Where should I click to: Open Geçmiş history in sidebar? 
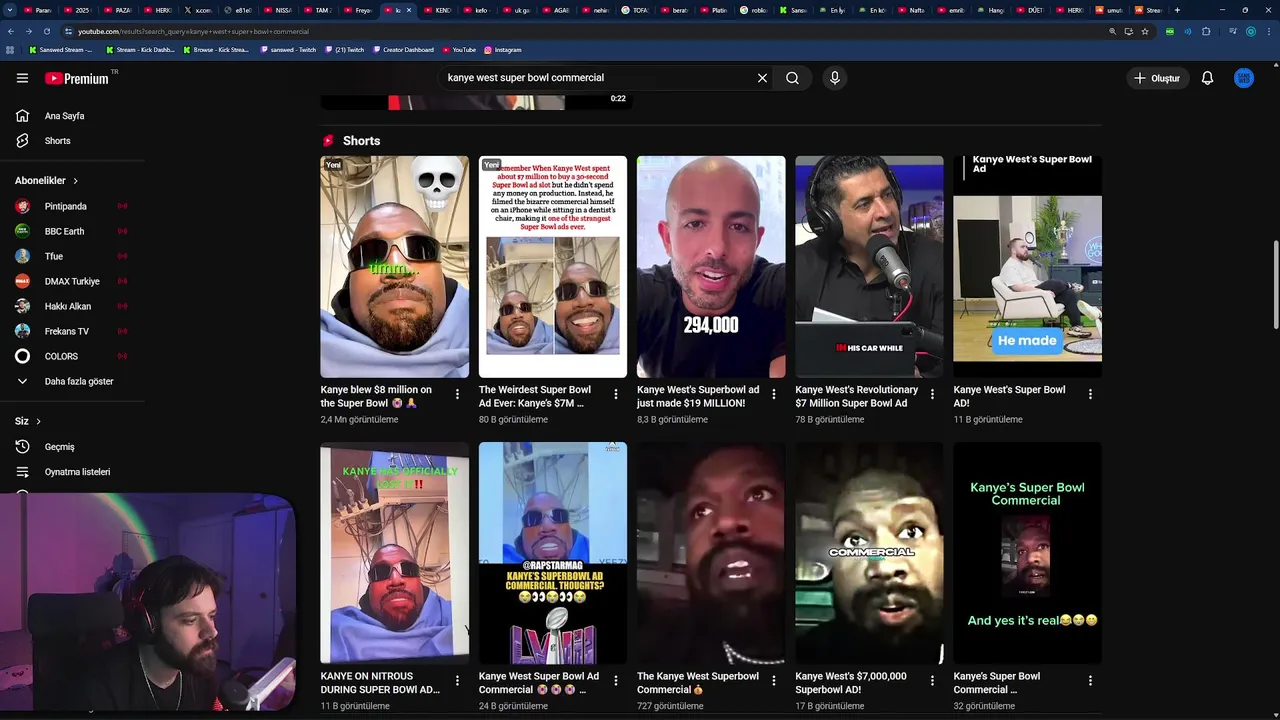tap(72, 447)
